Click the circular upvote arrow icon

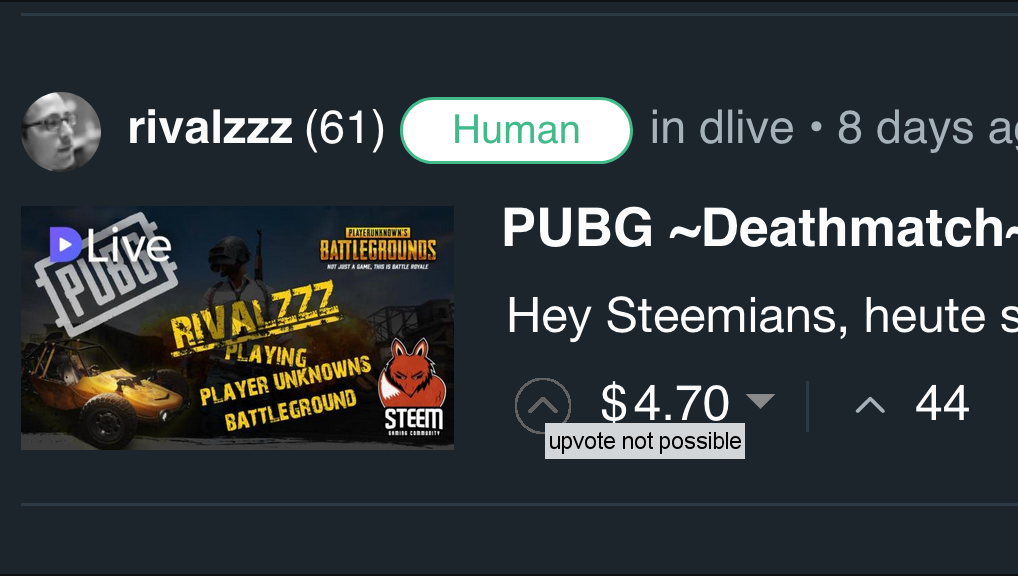543,405
